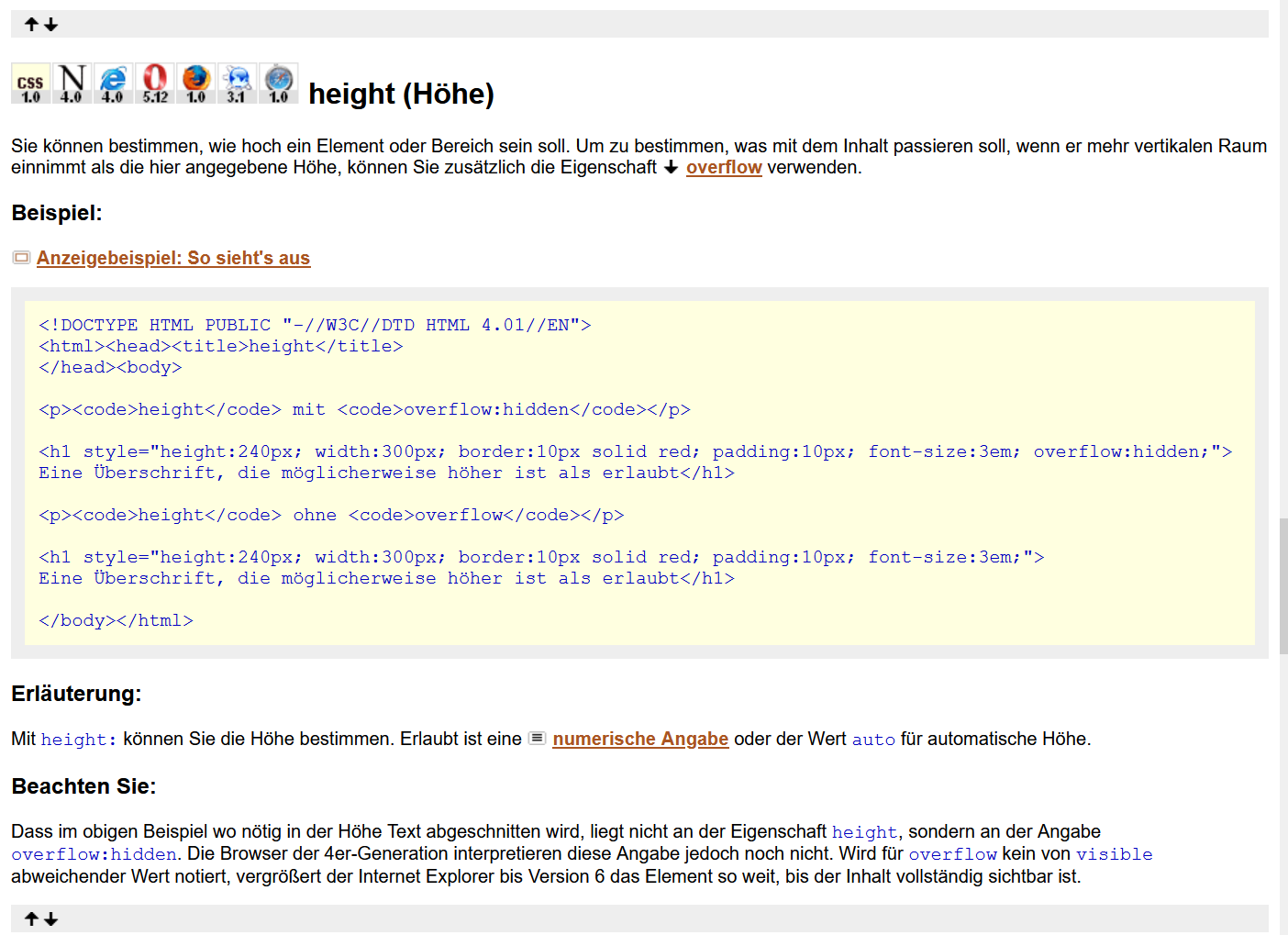Follow the 'numerische Angabe' link
This screenshot has width=1288, height=935.
[x=640, y=740]
